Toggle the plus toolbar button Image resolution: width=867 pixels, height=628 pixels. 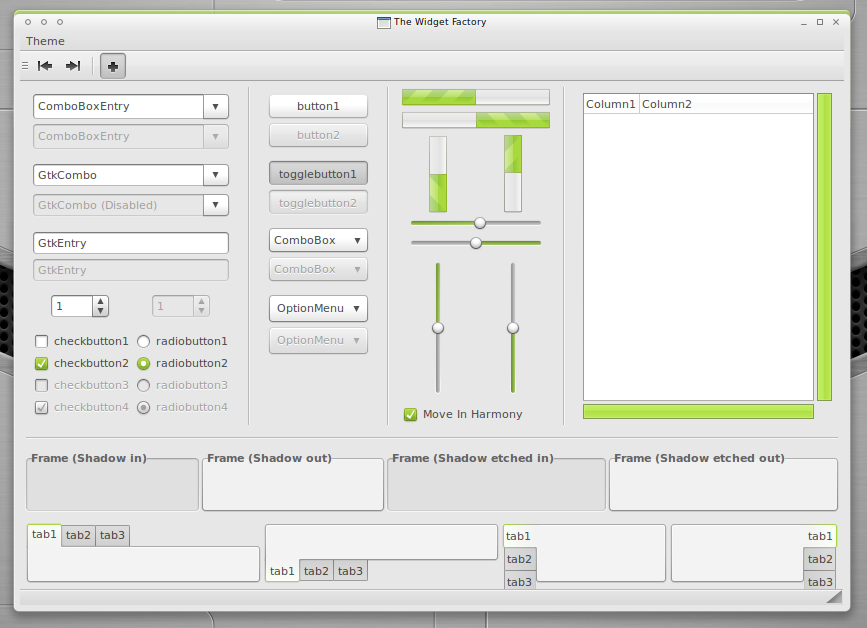tap(113, 66)
